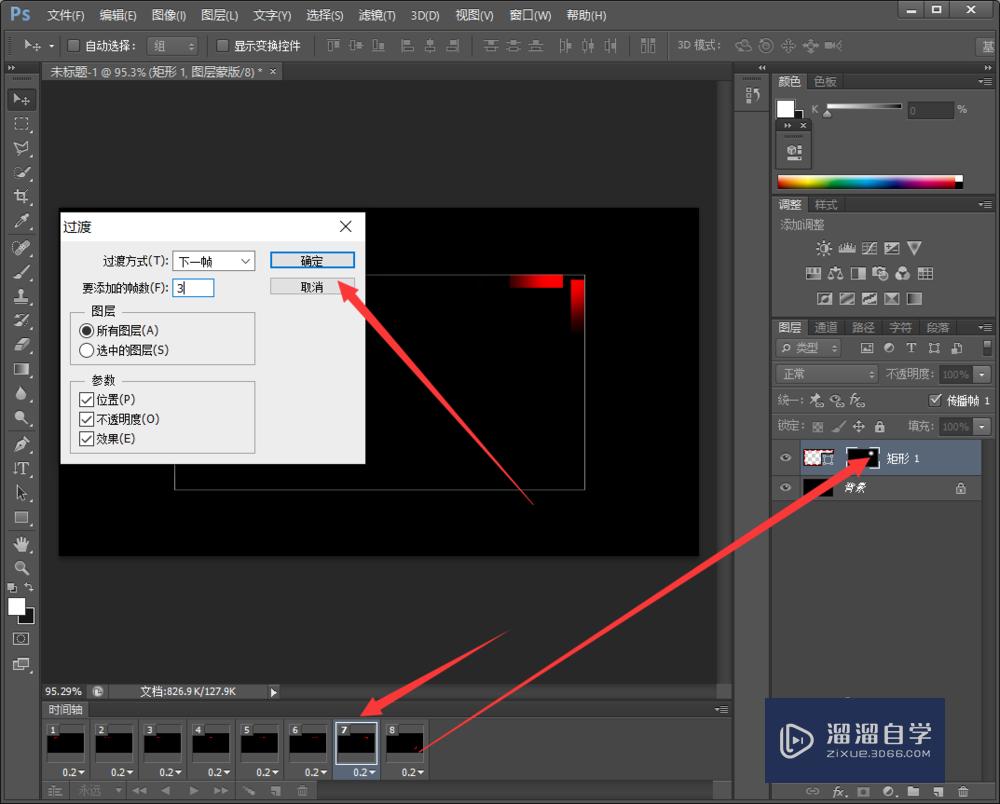This screenshot has height=804, width=1000.
Task: Open the Filter (滤镜) menu
Action: tap(376, 15)
